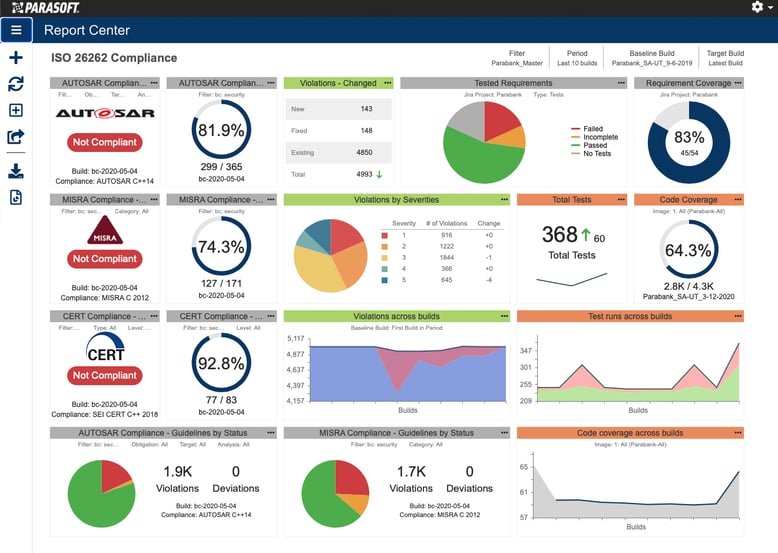Click the Failed legend entry
The image size is (778, 553).
click(x=587, y=128)
